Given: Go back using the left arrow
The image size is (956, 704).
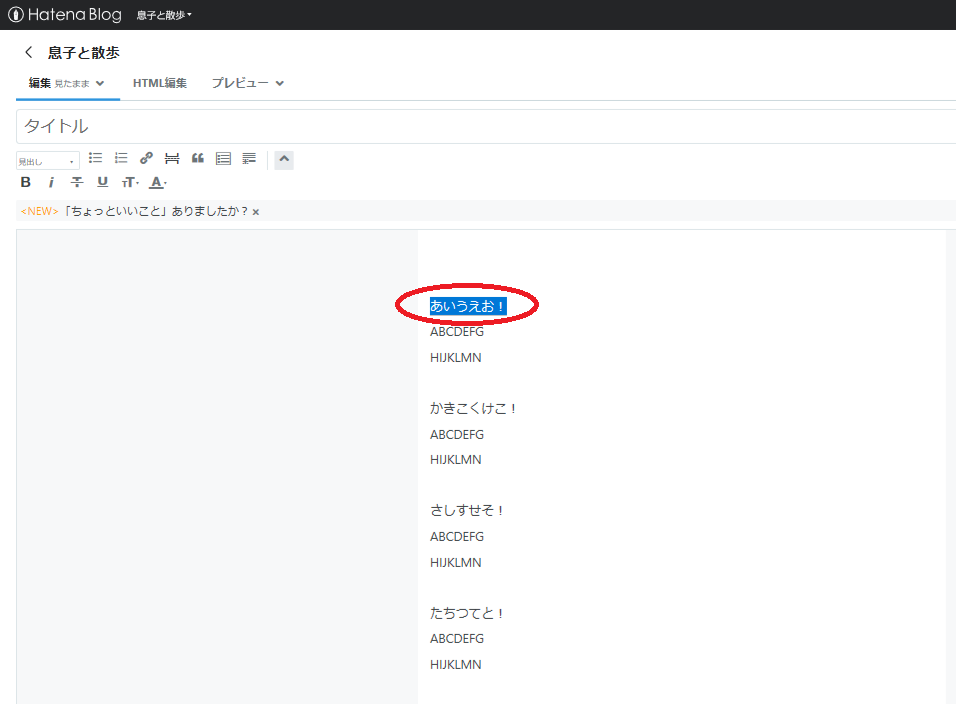Looking at the screenshot, I should tap(28, 52).
